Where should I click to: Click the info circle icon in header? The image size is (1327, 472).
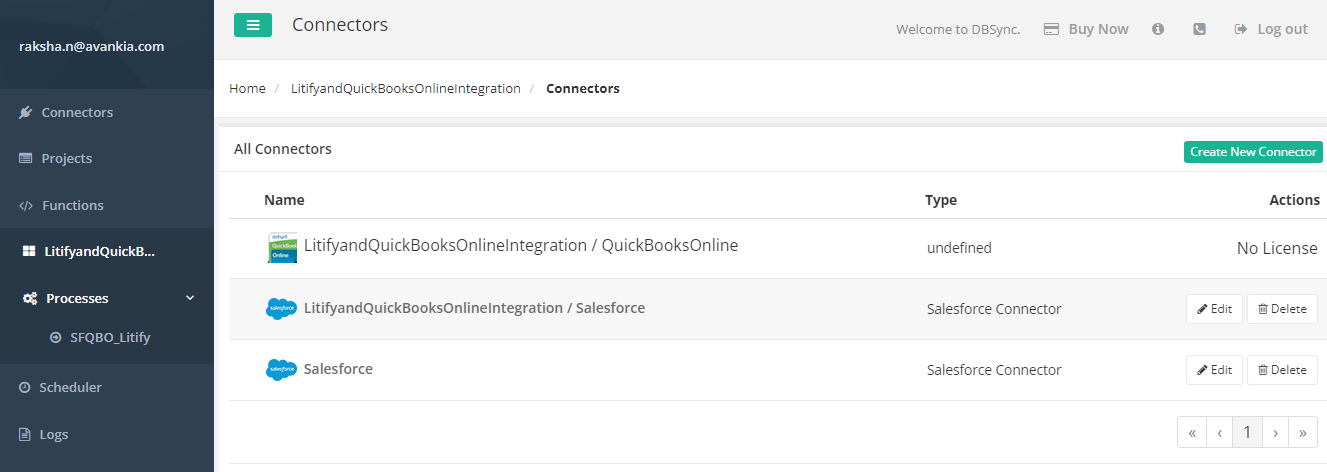pos(1158,29)
